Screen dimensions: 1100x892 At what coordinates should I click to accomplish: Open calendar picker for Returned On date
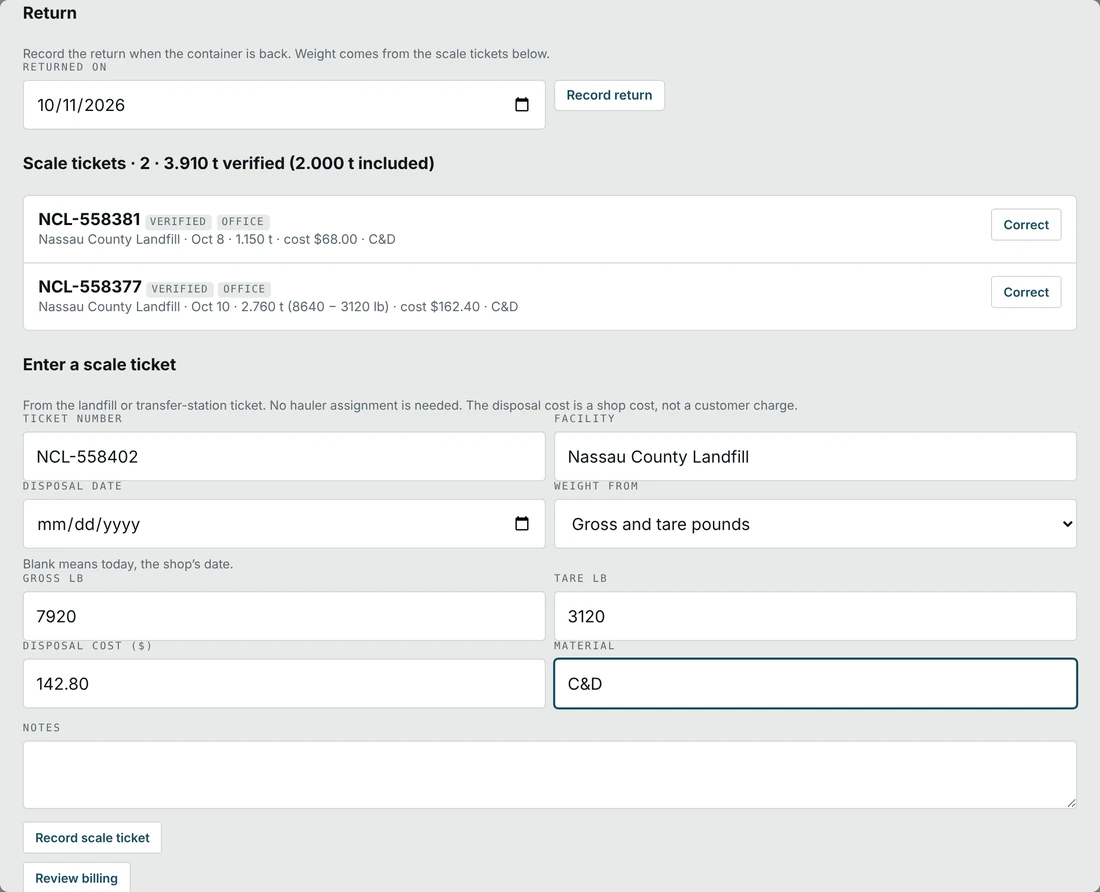coord(521,104)
